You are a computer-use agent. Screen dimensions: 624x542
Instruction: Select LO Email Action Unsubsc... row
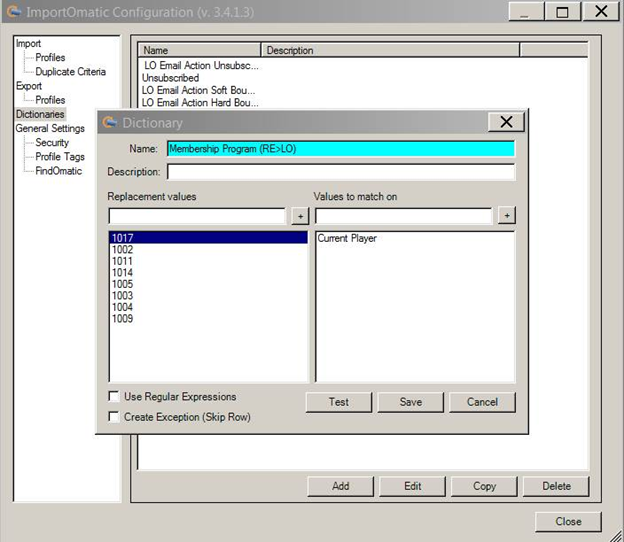coord(201,65)
